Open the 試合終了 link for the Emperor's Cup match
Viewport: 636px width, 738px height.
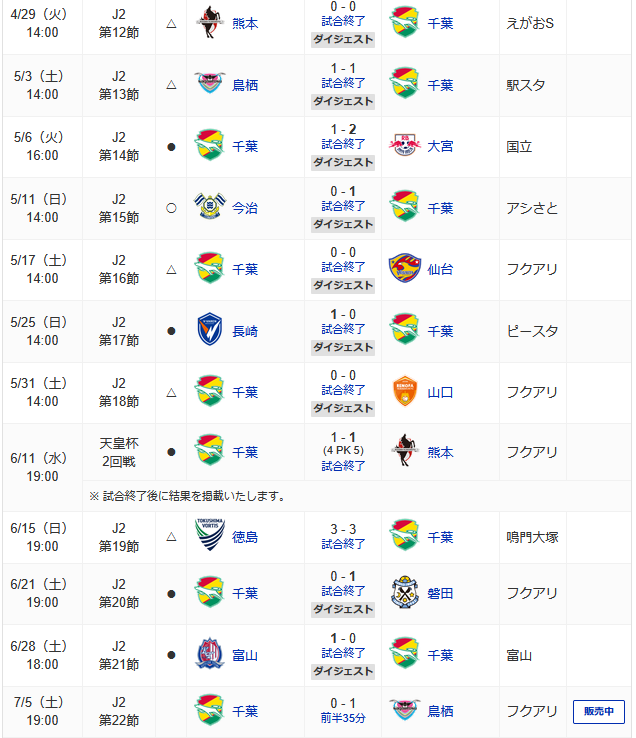(343, 466)
